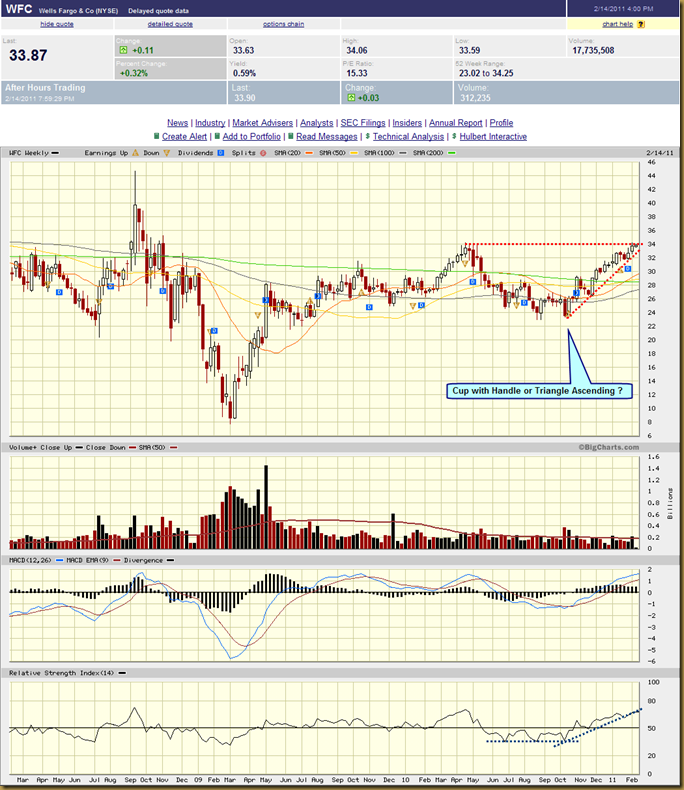Click the Volume value 17,735,508

[x=593, y=50]
